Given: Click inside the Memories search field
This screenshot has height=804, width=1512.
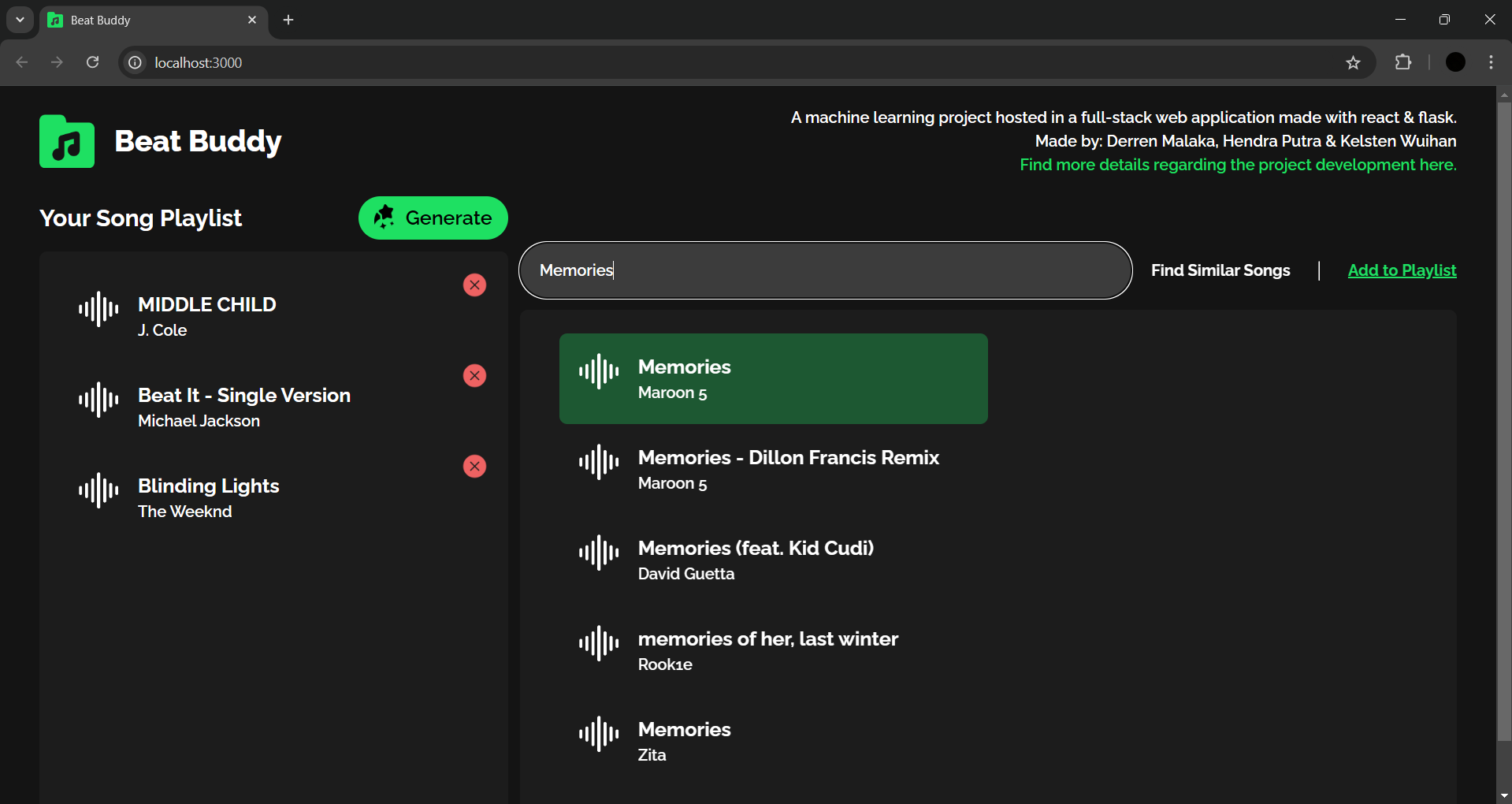Looking at the screenshot, I should coord(824,270).
